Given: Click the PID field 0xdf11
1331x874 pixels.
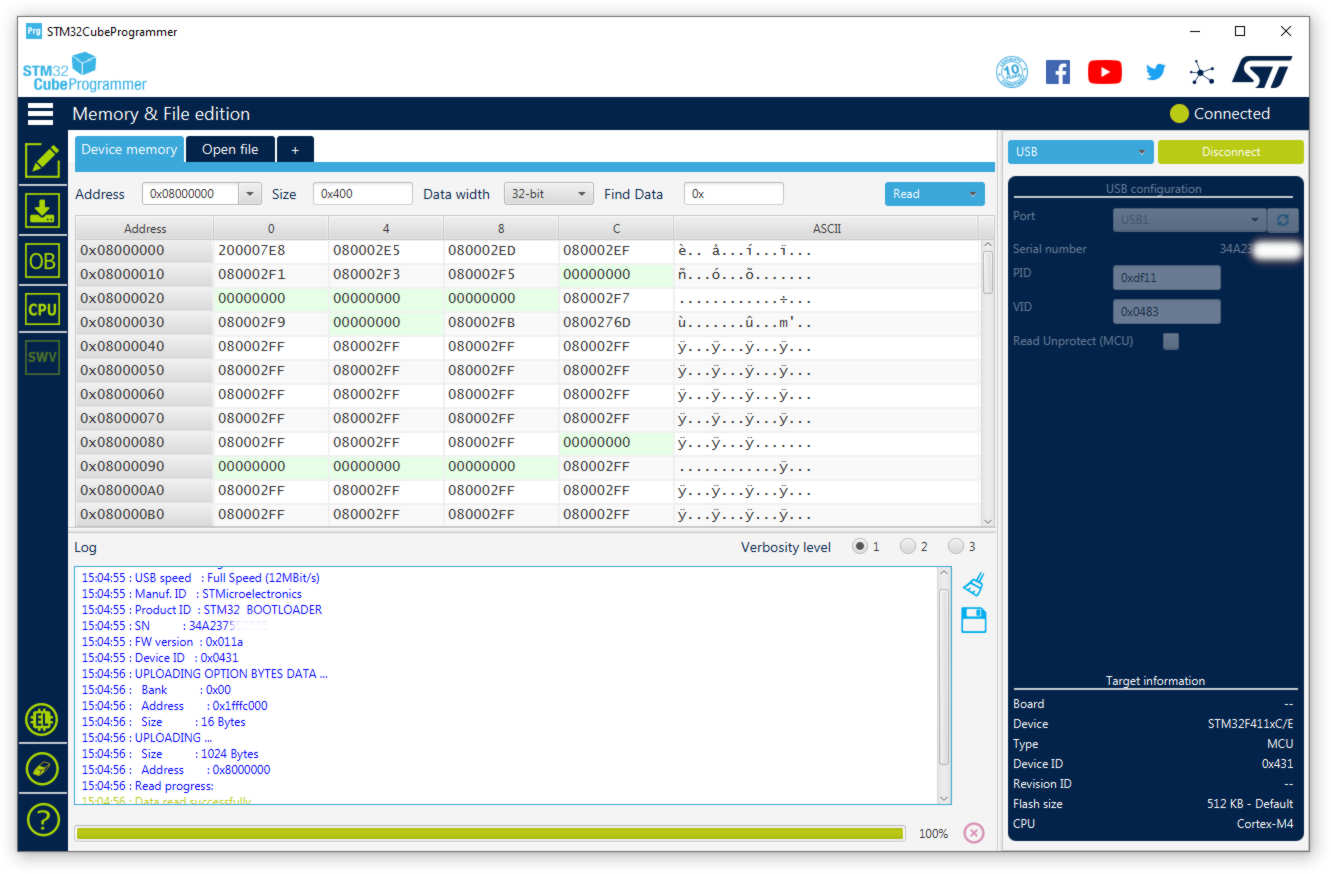Looking at the screenshot, I should pyautogui.click(x=1166, y=277).
